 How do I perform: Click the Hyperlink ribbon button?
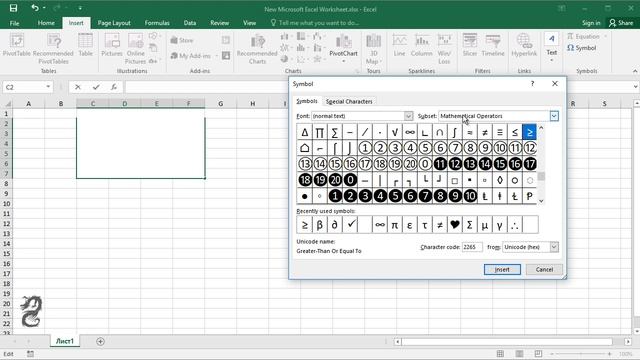524,45
